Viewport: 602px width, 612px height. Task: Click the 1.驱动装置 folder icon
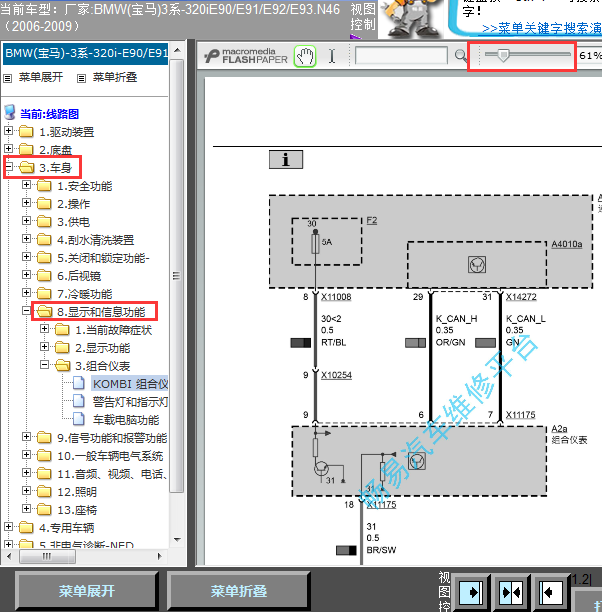click(26, 132)
